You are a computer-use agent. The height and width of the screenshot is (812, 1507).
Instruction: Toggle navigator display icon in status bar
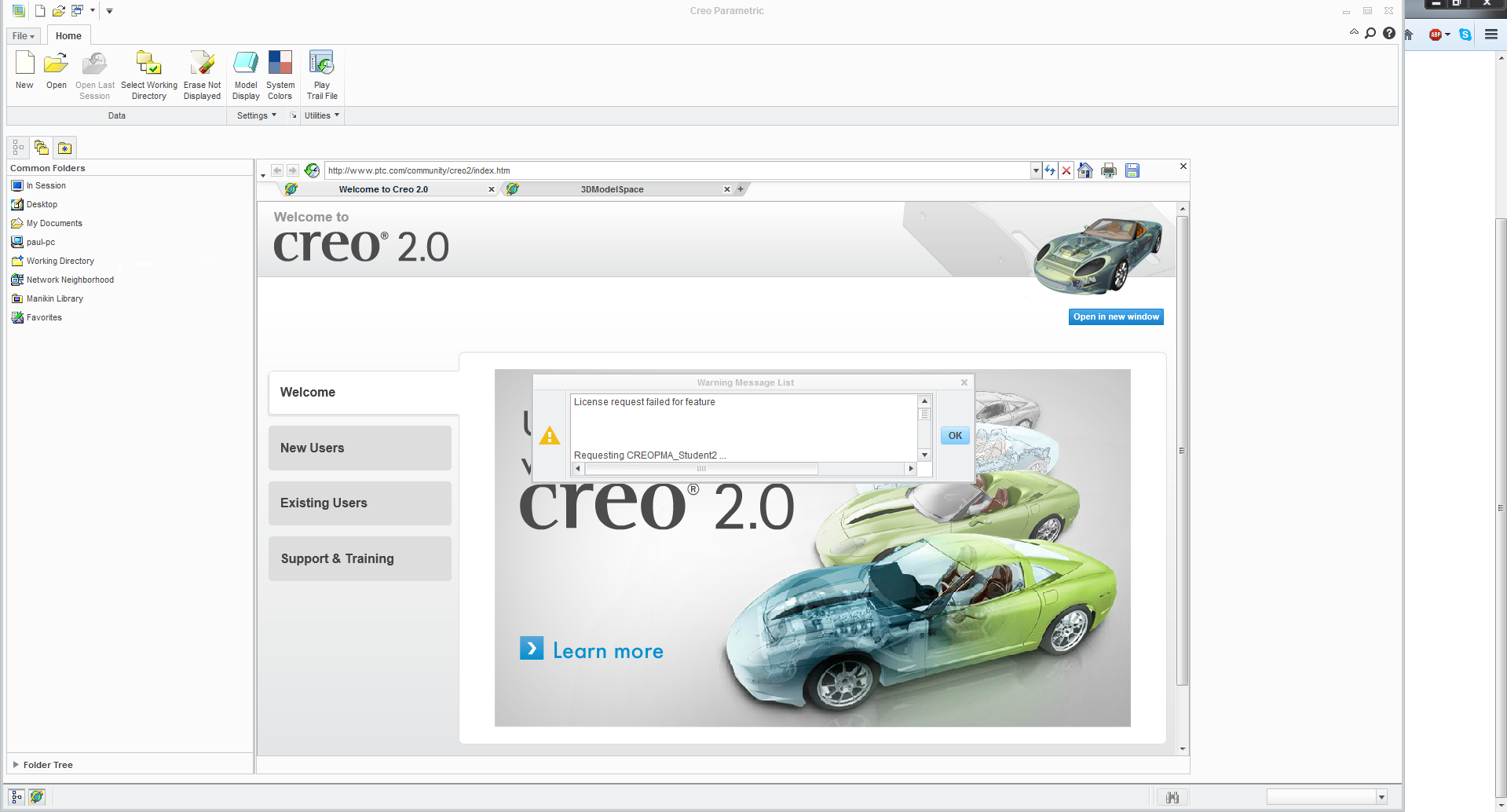tap(16, 797)
